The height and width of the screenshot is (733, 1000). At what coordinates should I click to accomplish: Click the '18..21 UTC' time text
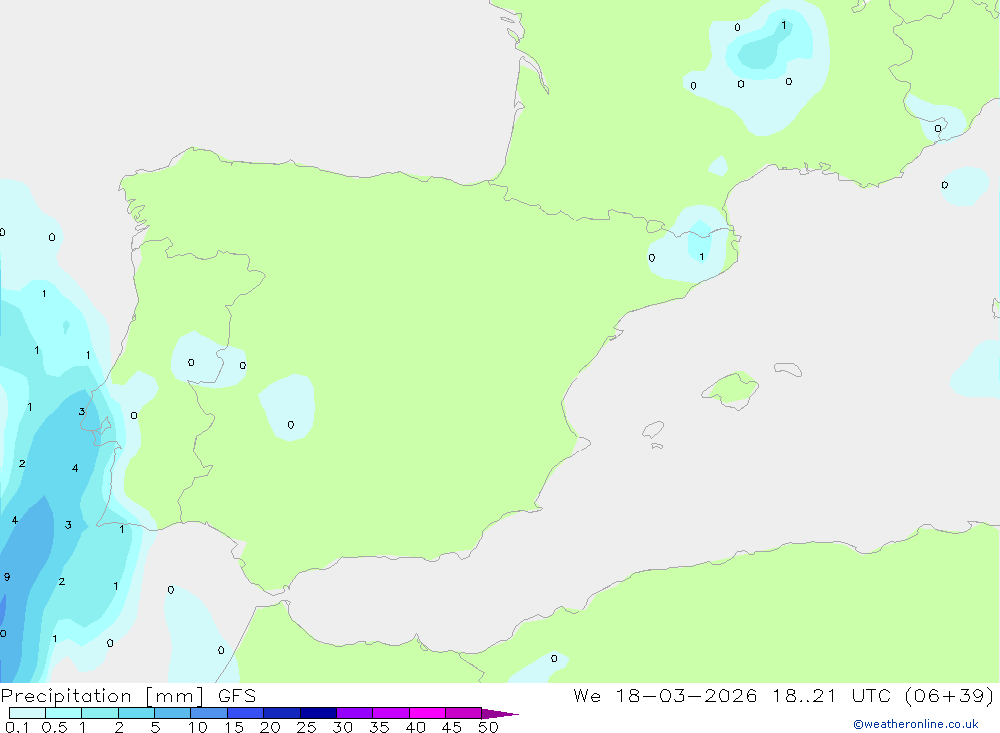tap(831, 695)
